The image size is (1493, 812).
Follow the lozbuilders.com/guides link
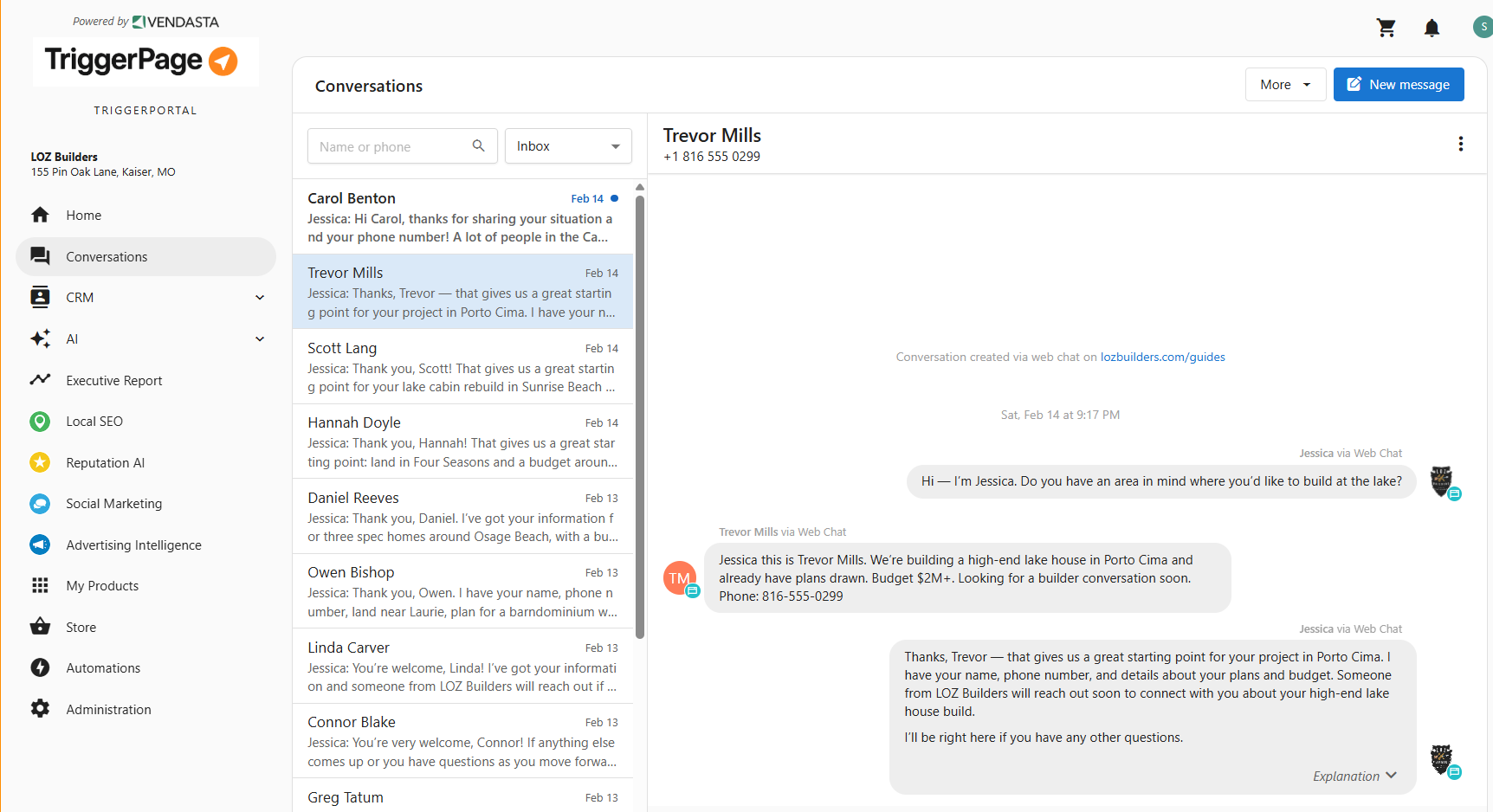(x=1162, y=357)
